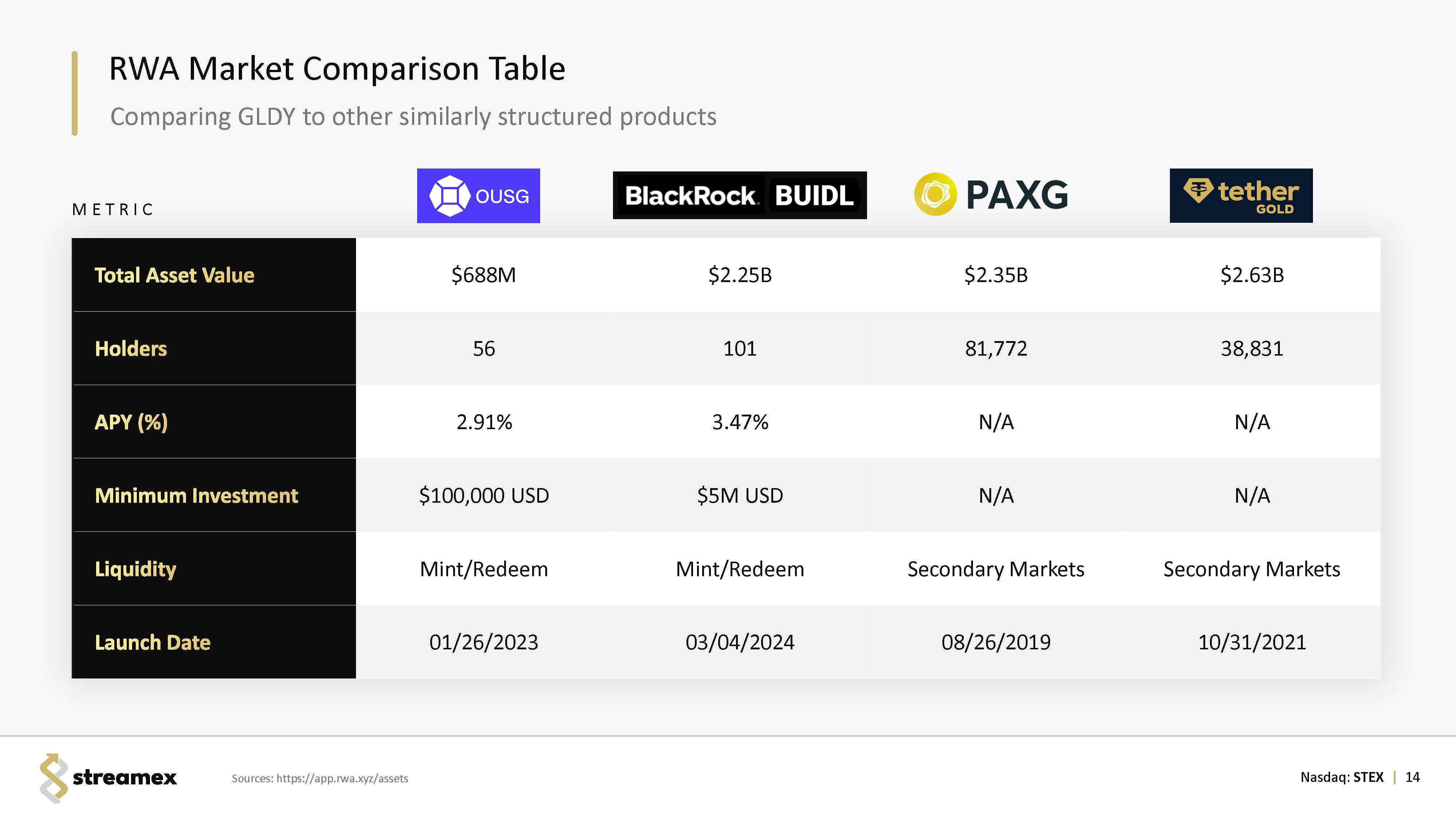Select the Minimum Investment row header

tap(196, 496)
